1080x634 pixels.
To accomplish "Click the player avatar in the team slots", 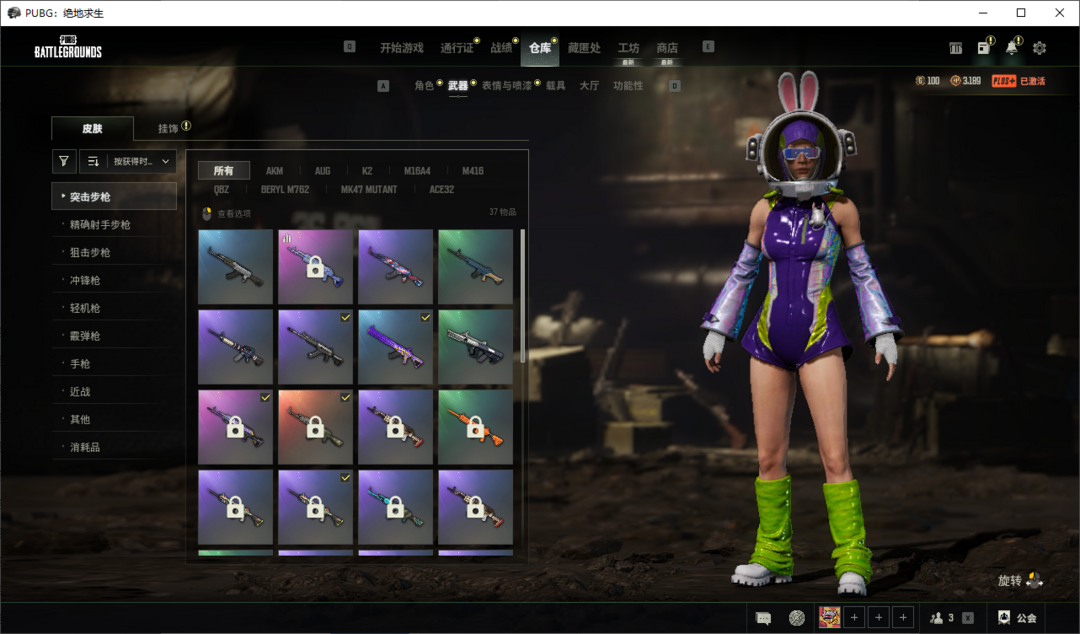I will 829,618.
